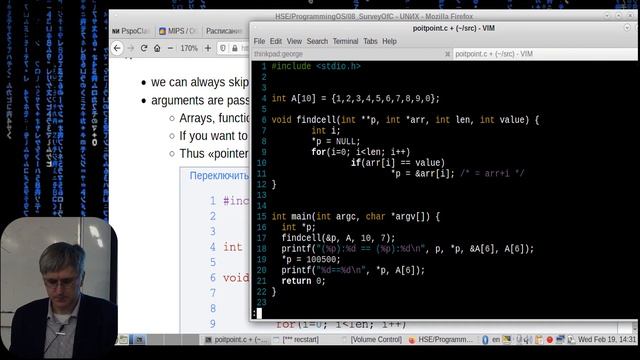
Task: Click the 'return 0;' line in VIM
Action: 303,281
